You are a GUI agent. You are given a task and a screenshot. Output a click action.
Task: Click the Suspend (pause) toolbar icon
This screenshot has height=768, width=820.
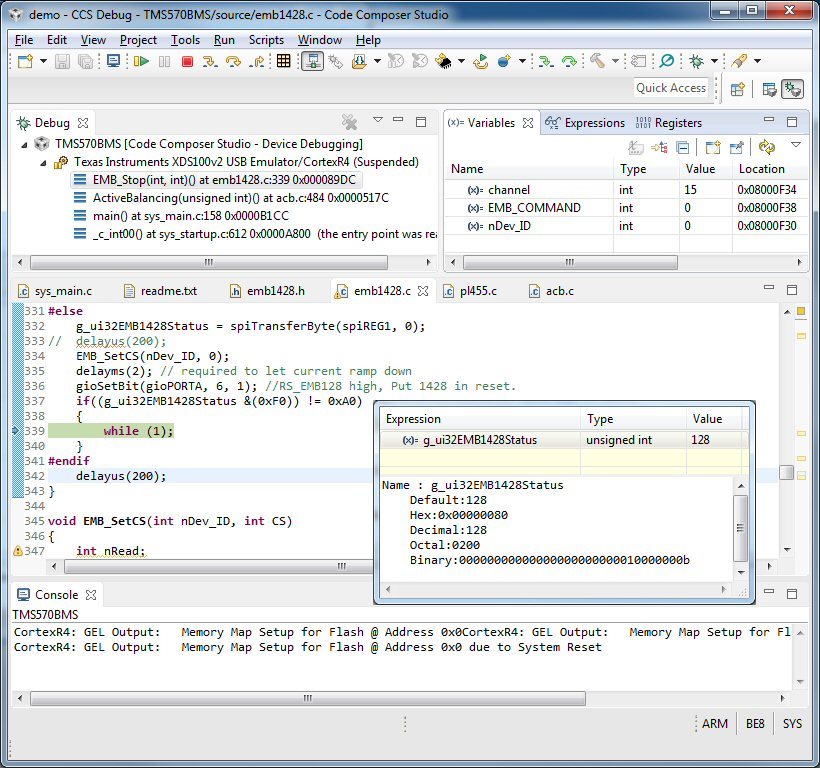pyautogui.click(x=164, y=61)
